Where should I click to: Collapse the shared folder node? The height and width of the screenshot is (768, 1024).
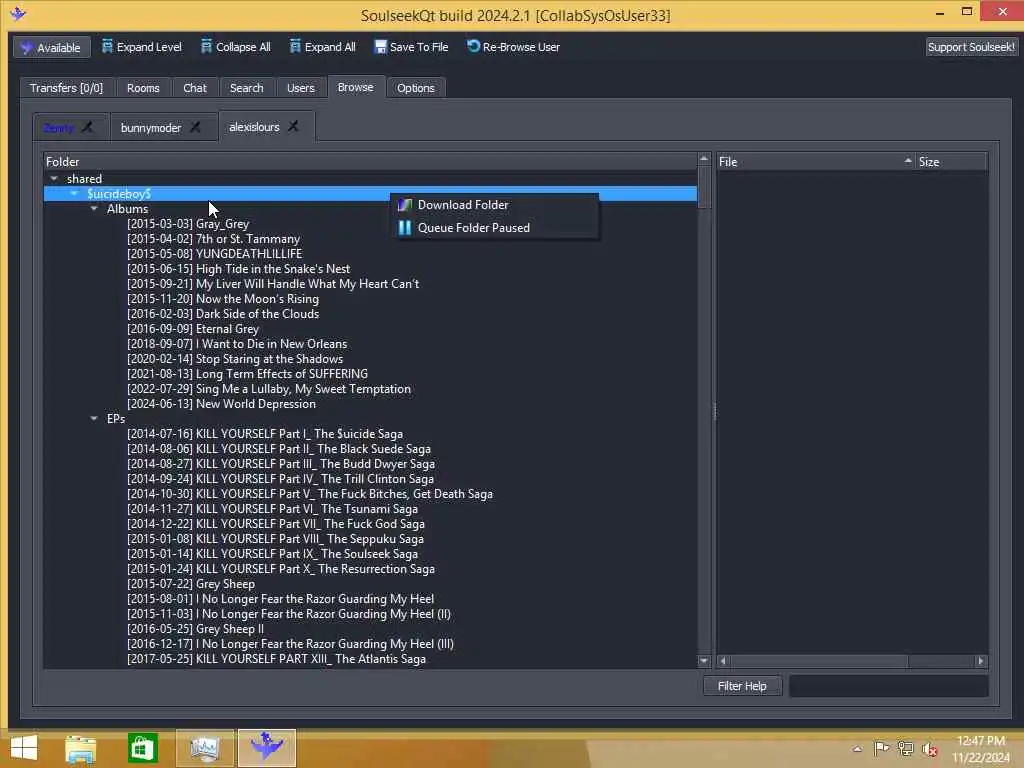click(x=54, y=178)
